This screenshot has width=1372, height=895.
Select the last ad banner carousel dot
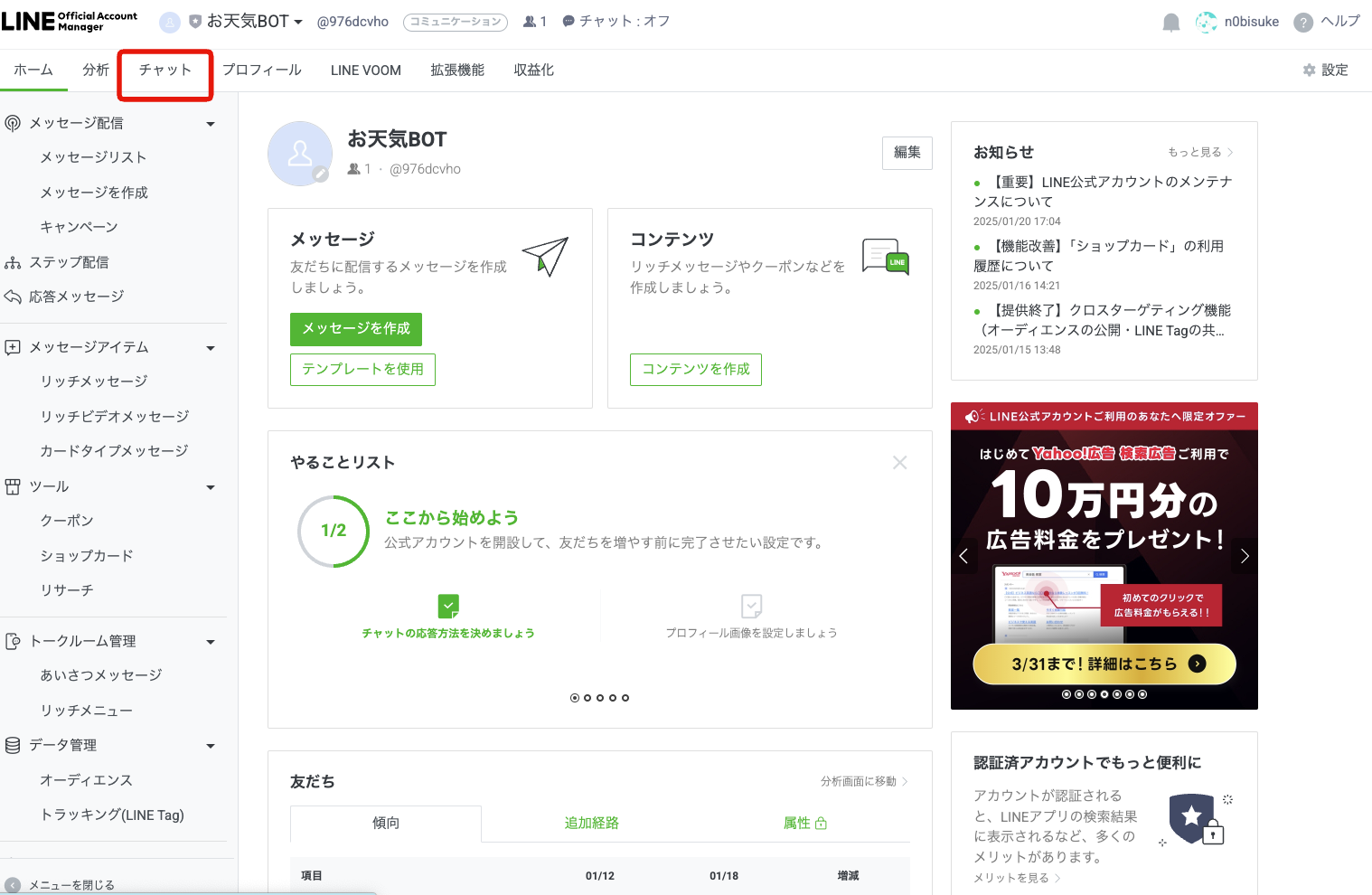click(x=1142, y=694)
